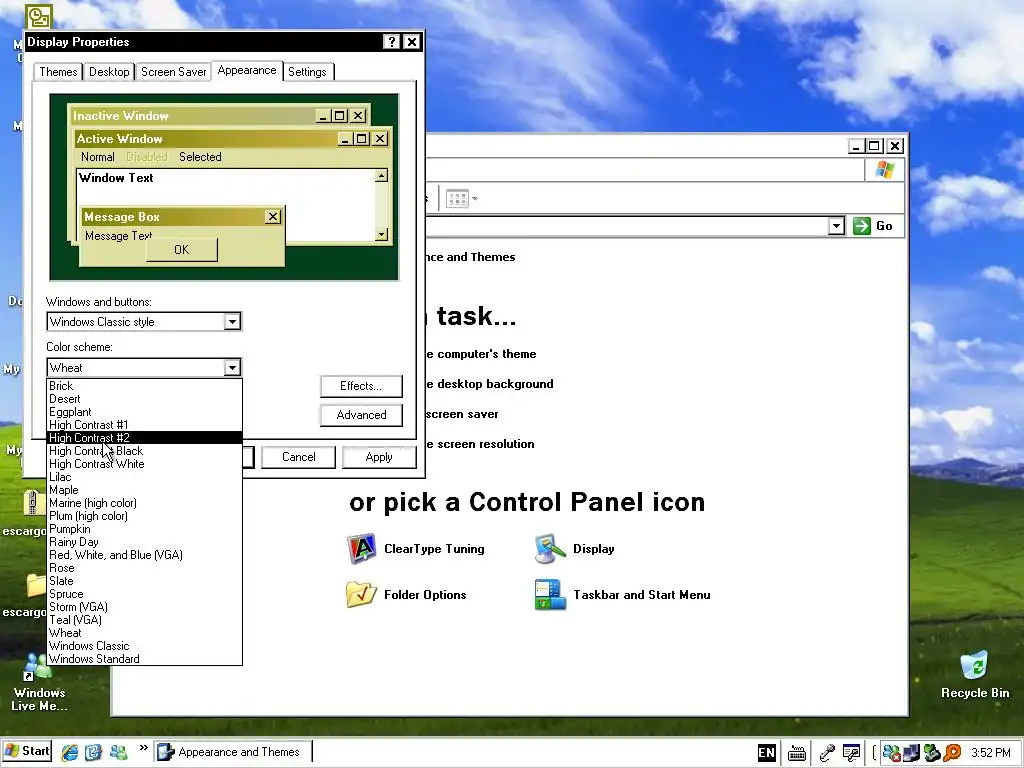Select Marine (high color) scheme

point(144,503)
